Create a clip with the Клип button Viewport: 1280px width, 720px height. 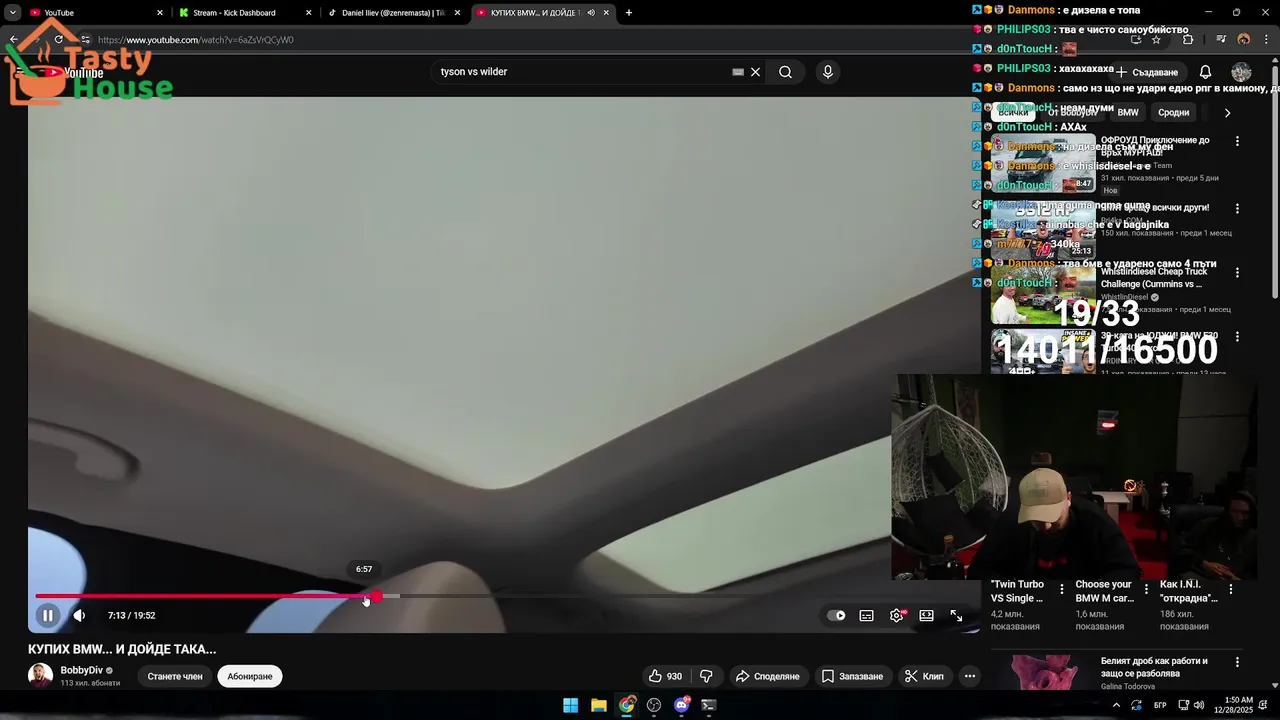(x=924, y=676)
